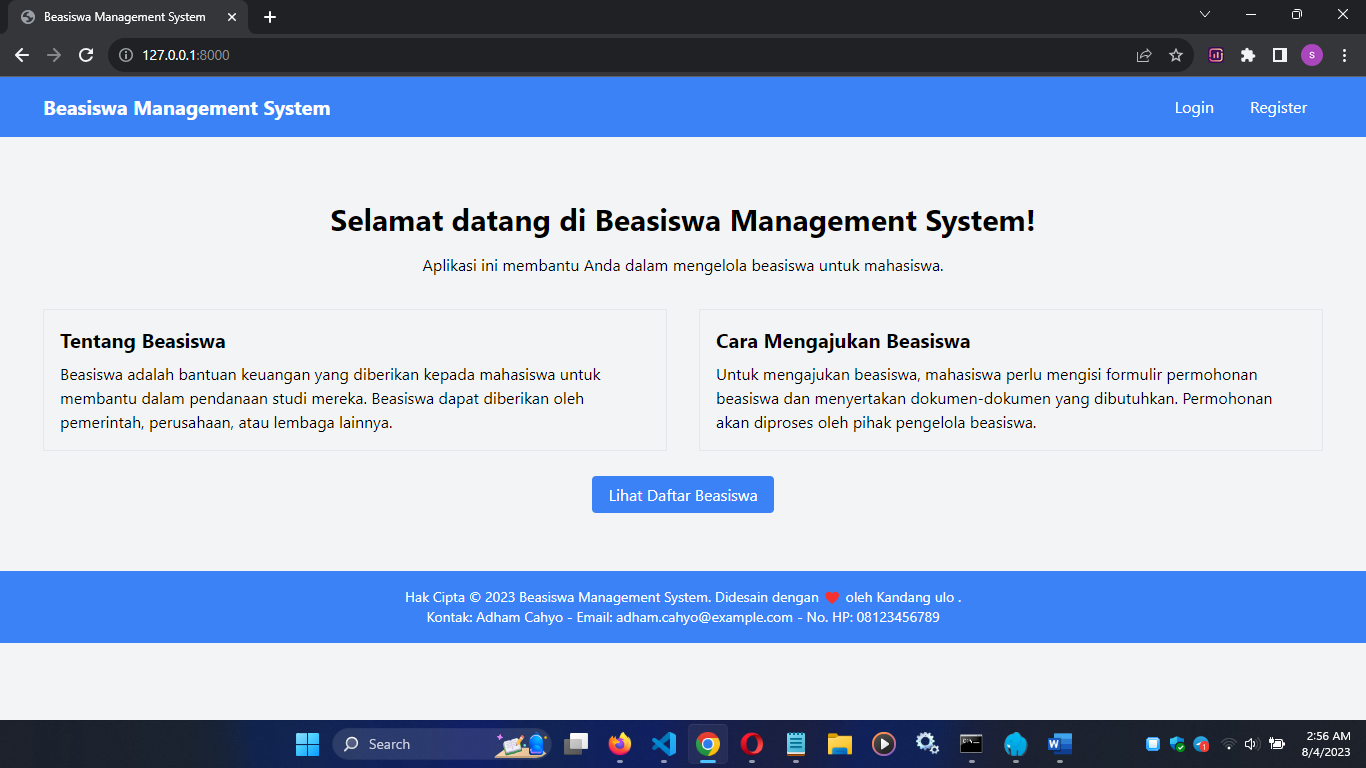Open Windows Security from the system tray
The height and width of the screenshot is (768, 1366).
click(1176, 744)
